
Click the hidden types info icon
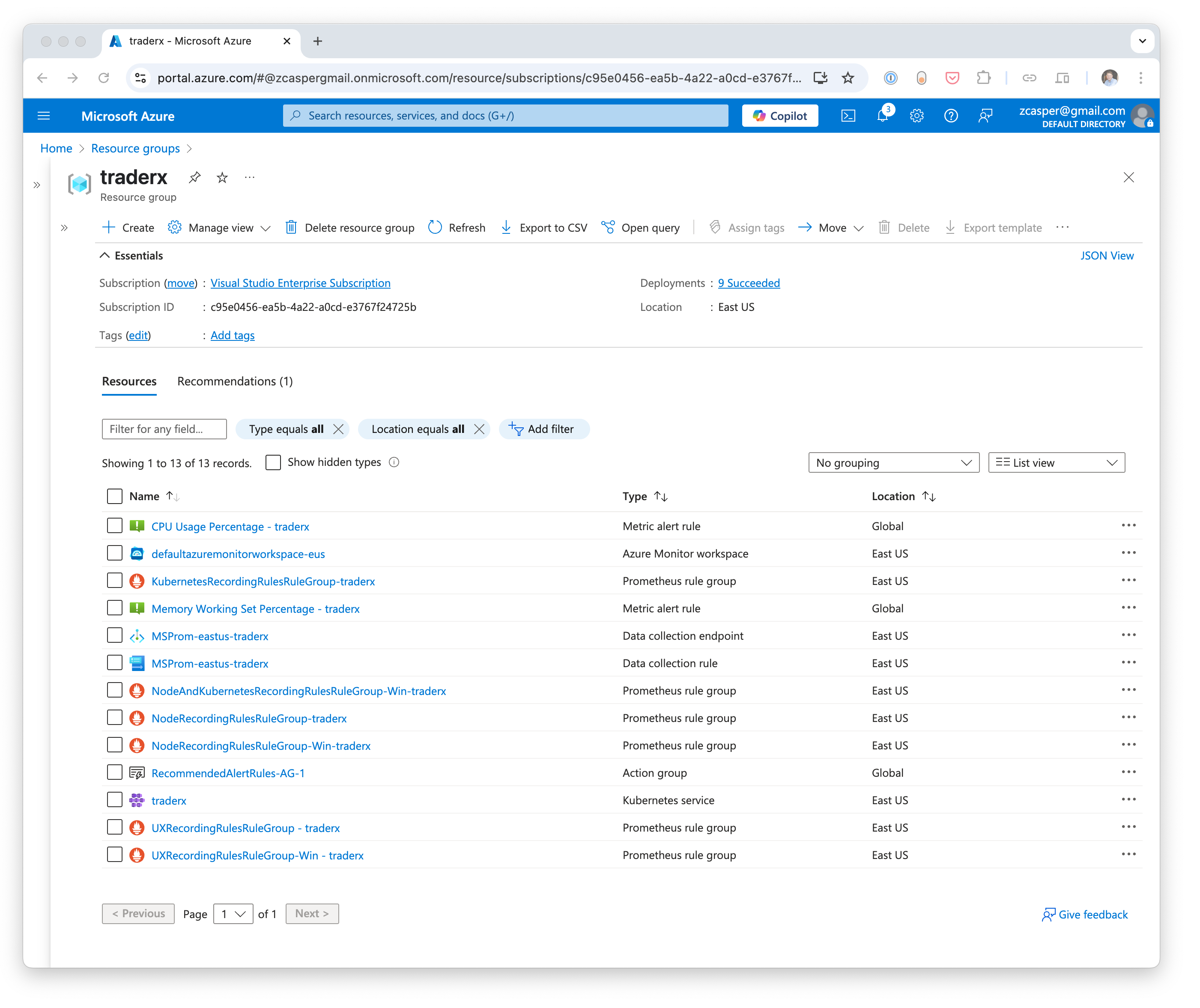[394, 462]
